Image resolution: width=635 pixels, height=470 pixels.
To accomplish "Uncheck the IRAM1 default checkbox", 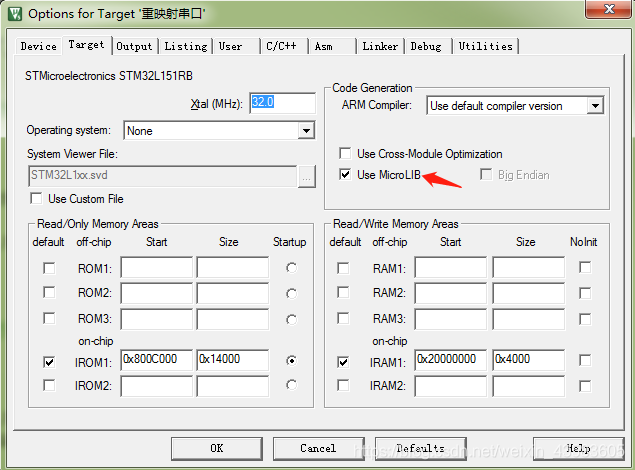I will click(343, 362).
